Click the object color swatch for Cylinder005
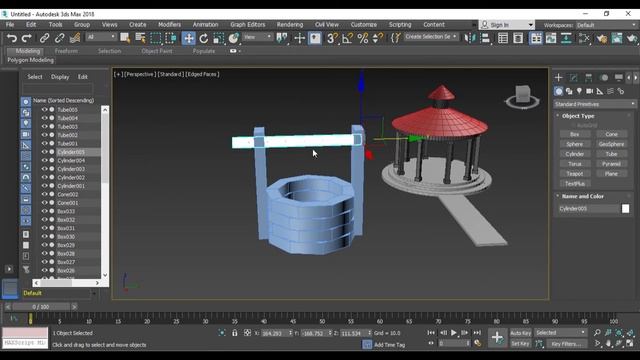The height and width of the screenshot is (360, 640). (625, 209)
